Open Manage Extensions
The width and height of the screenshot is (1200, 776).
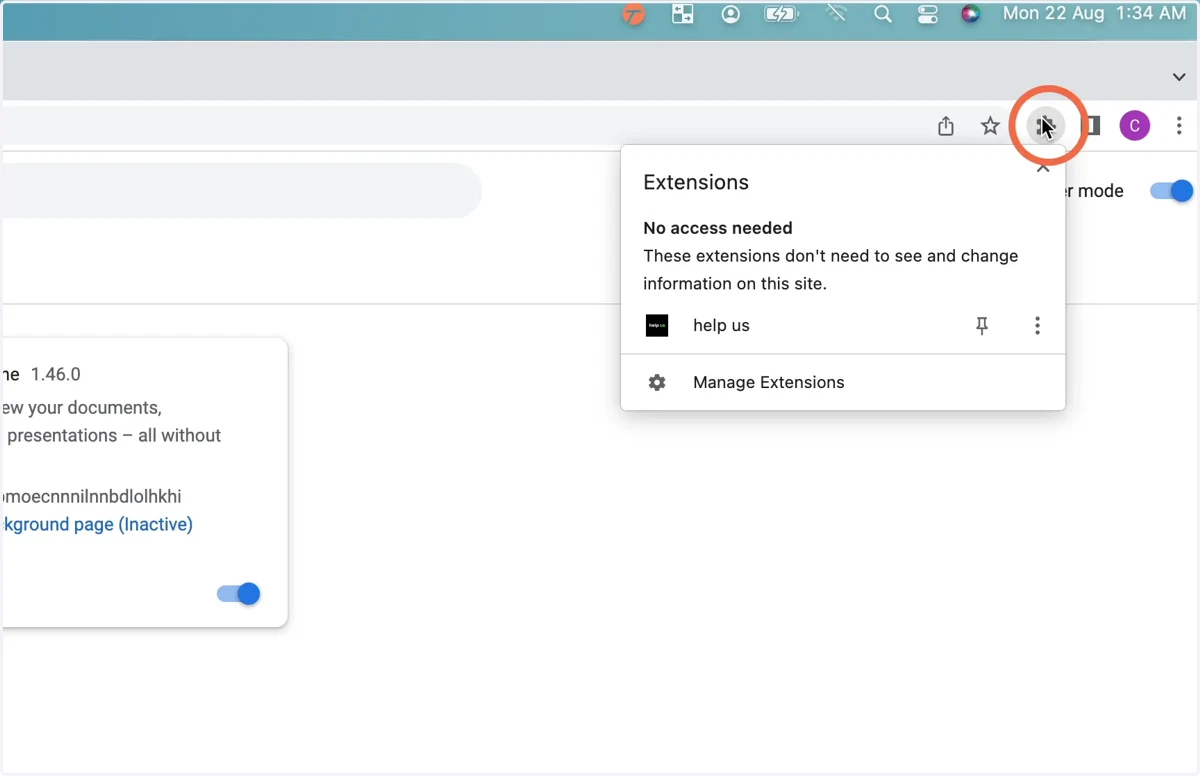point(843,382)
